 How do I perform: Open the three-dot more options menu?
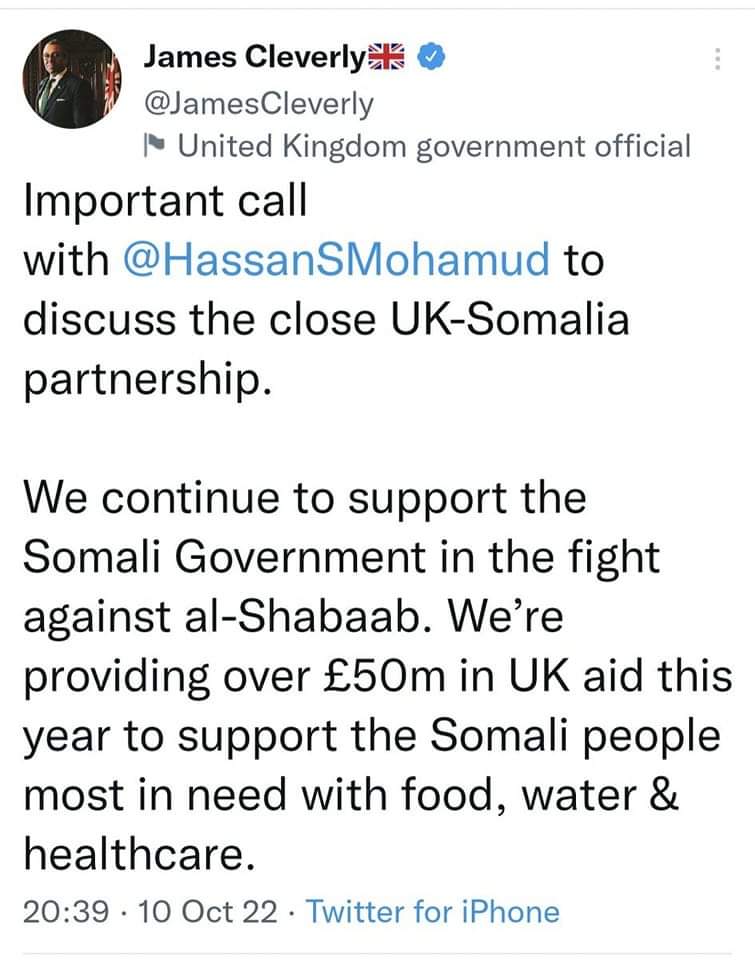pos(717,59)
